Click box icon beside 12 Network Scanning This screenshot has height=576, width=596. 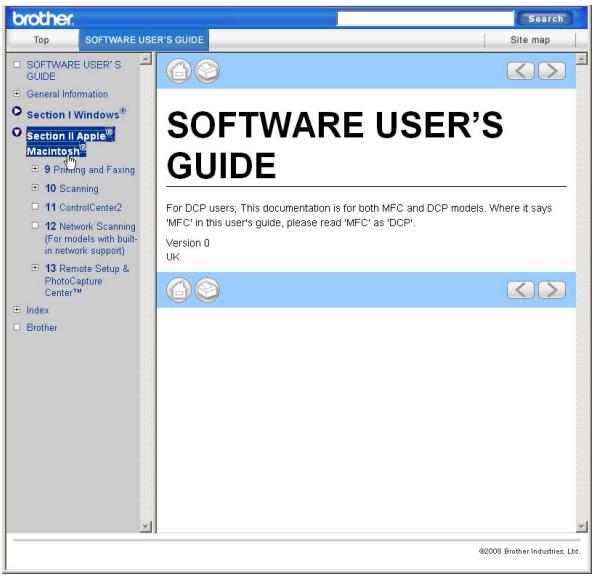pos(35,225)
